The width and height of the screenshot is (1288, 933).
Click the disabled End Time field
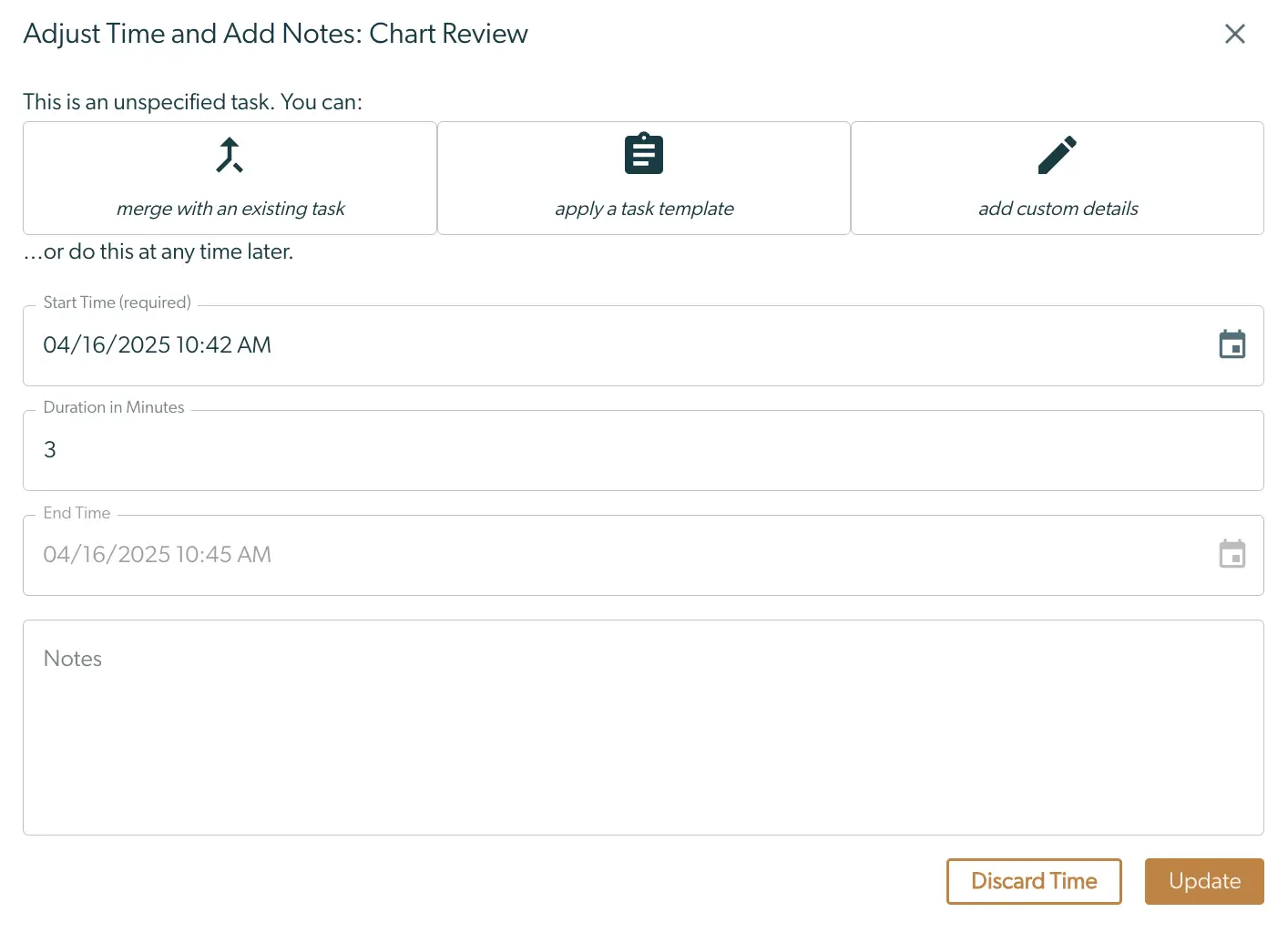click(x=547, y=555)
